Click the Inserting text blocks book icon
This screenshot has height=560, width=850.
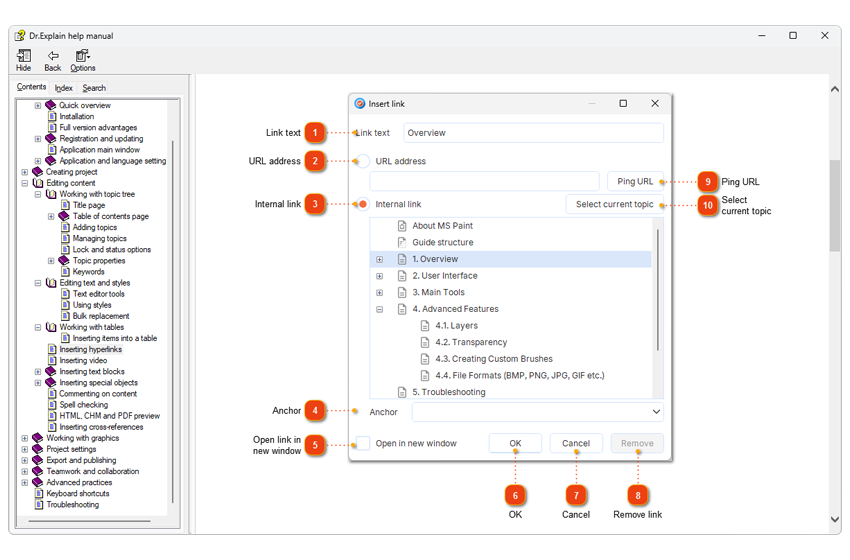(x=51, y=371)
